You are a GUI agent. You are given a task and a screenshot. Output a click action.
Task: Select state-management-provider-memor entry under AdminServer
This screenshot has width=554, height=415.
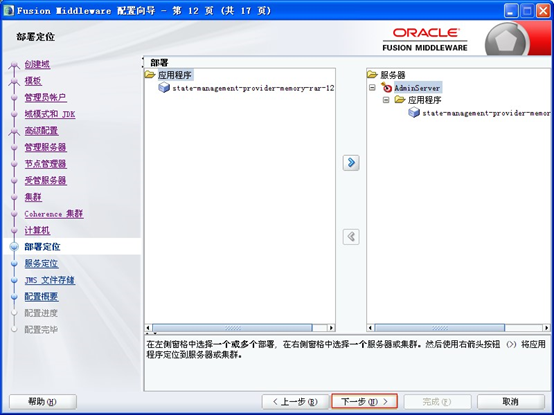[486, 113]
